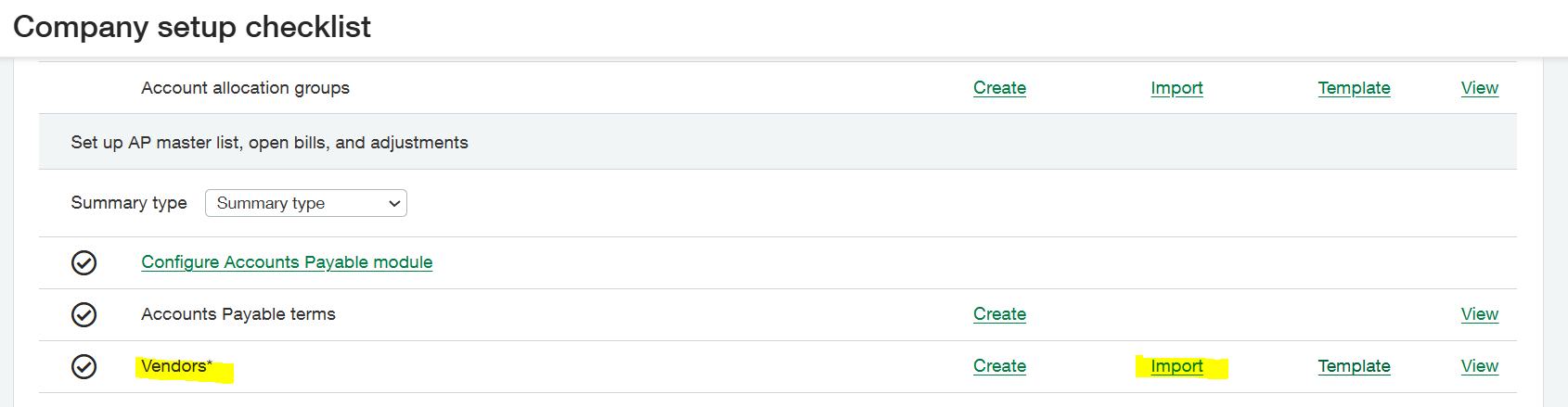The width and height of the screenshot is (1568, 407).
Task: Open the Summary type dropdown
Action: click(x=305, y=203)
